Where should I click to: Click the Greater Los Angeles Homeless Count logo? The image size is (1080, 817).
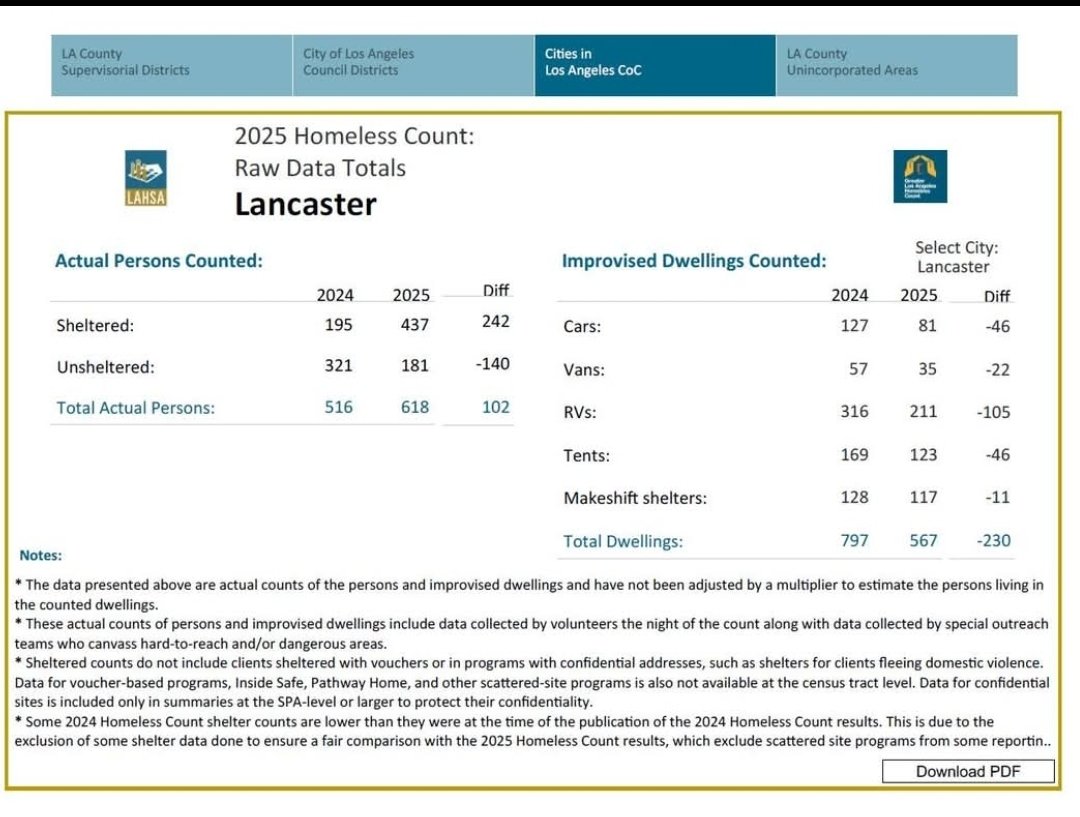click(x=919, y=177)
